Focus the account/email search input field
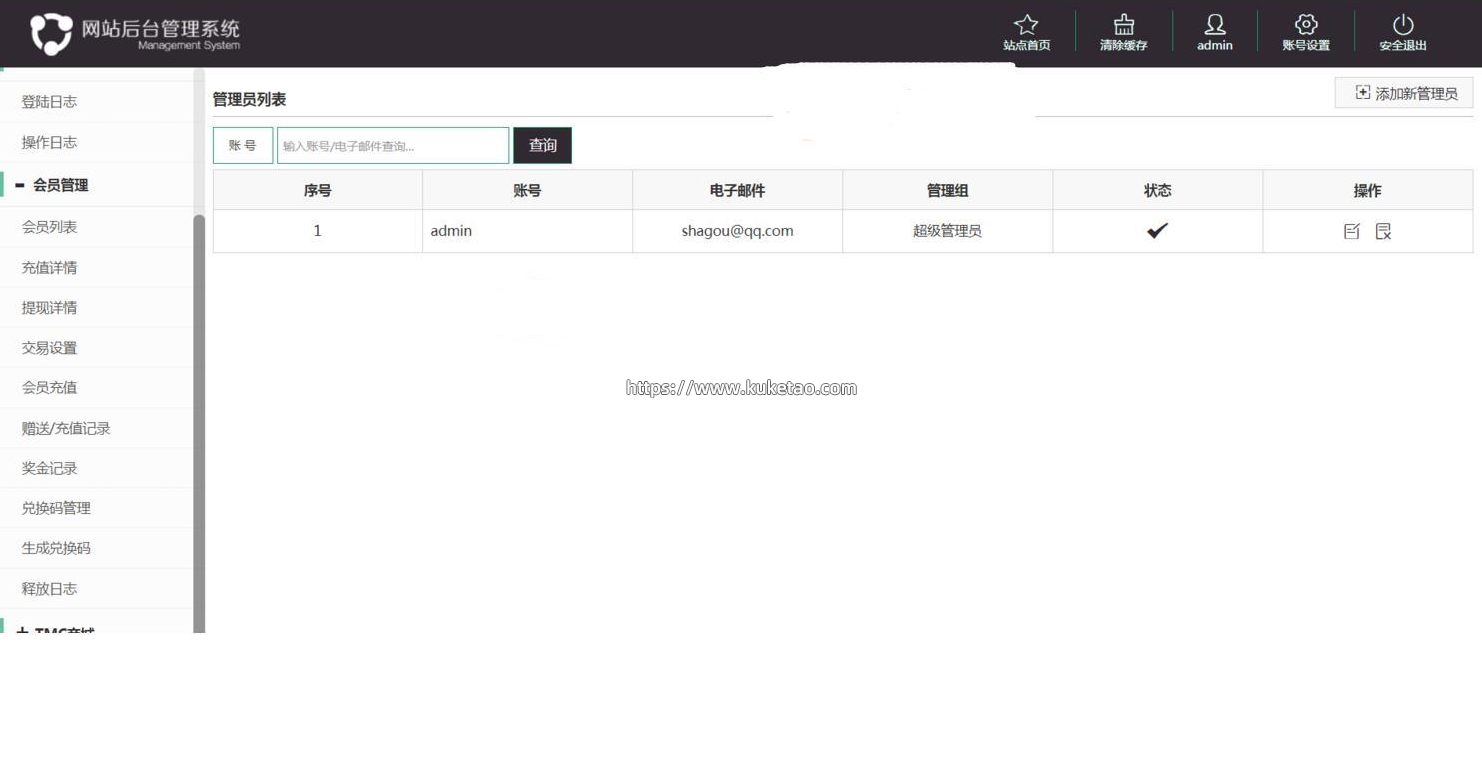1482x776 pixels. click(393, 145)
